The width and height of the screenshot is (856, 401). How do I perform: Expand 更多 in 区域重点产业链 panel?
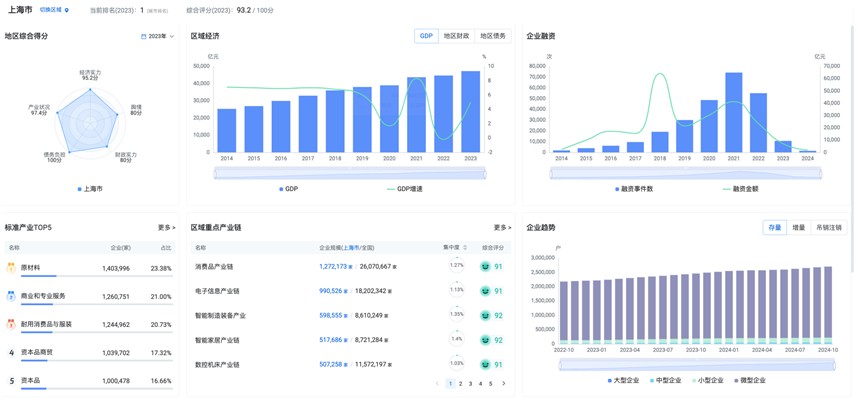(x=502, y=227)
